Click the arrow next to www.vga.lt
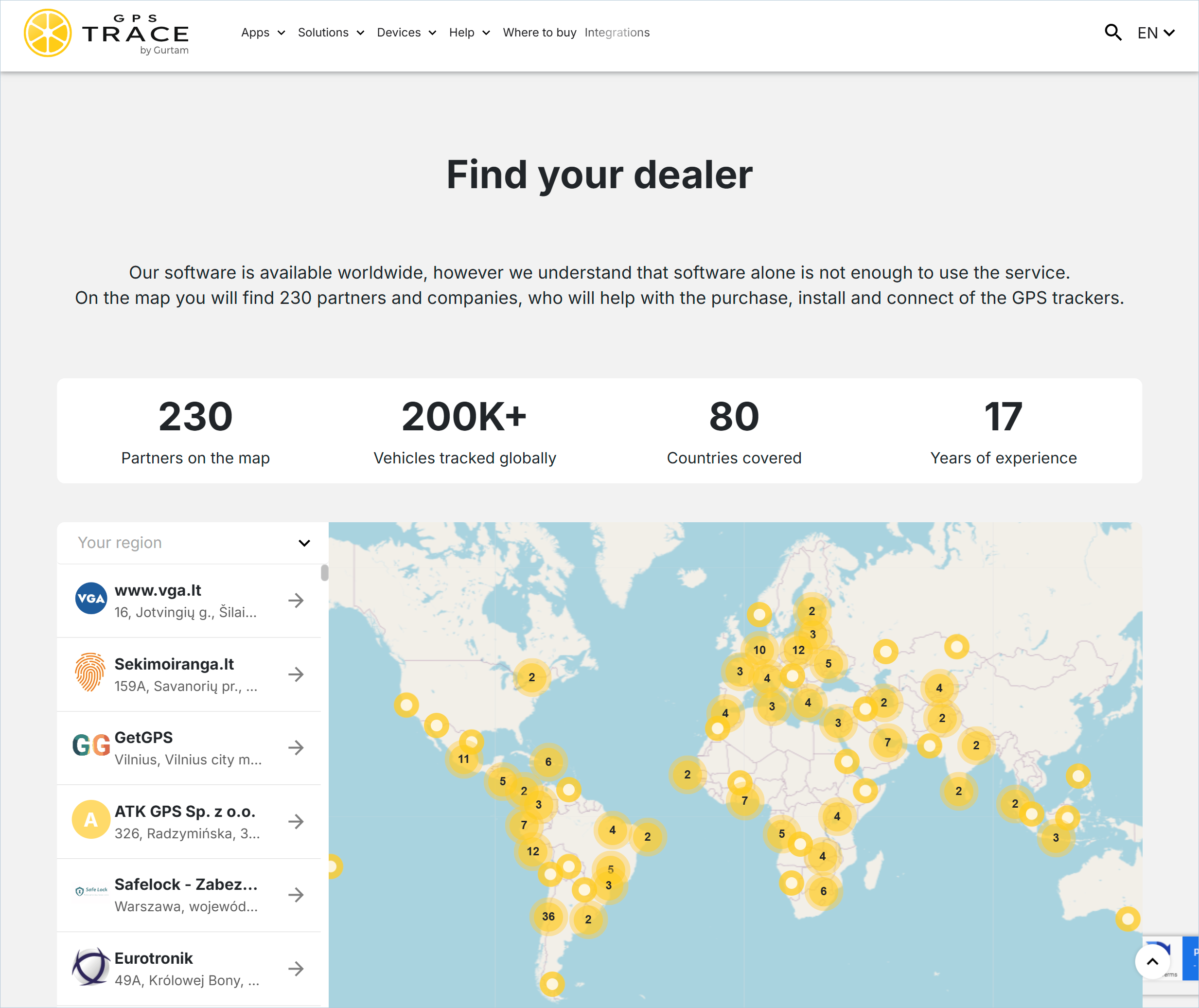This screenshot has width=1199, height=1008. point(296,601)
